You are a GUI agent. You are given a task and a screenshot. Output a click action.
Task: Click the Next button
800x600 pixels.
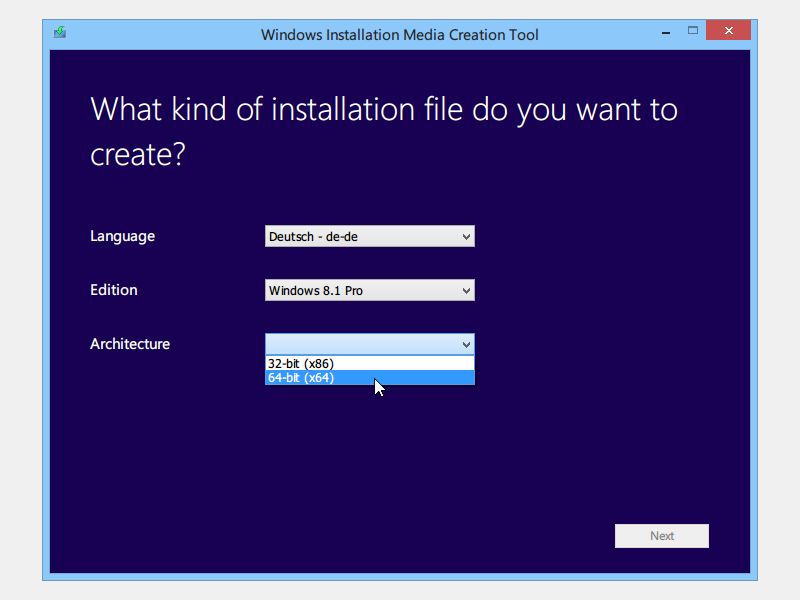pos(661,536)
